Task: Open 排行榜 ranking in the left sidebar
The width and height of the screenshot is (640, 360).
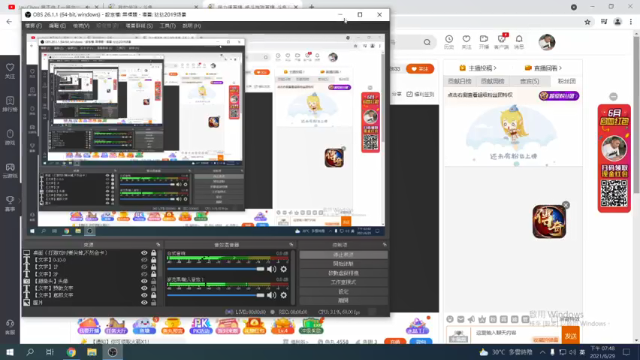Action: tap(10, 103)
